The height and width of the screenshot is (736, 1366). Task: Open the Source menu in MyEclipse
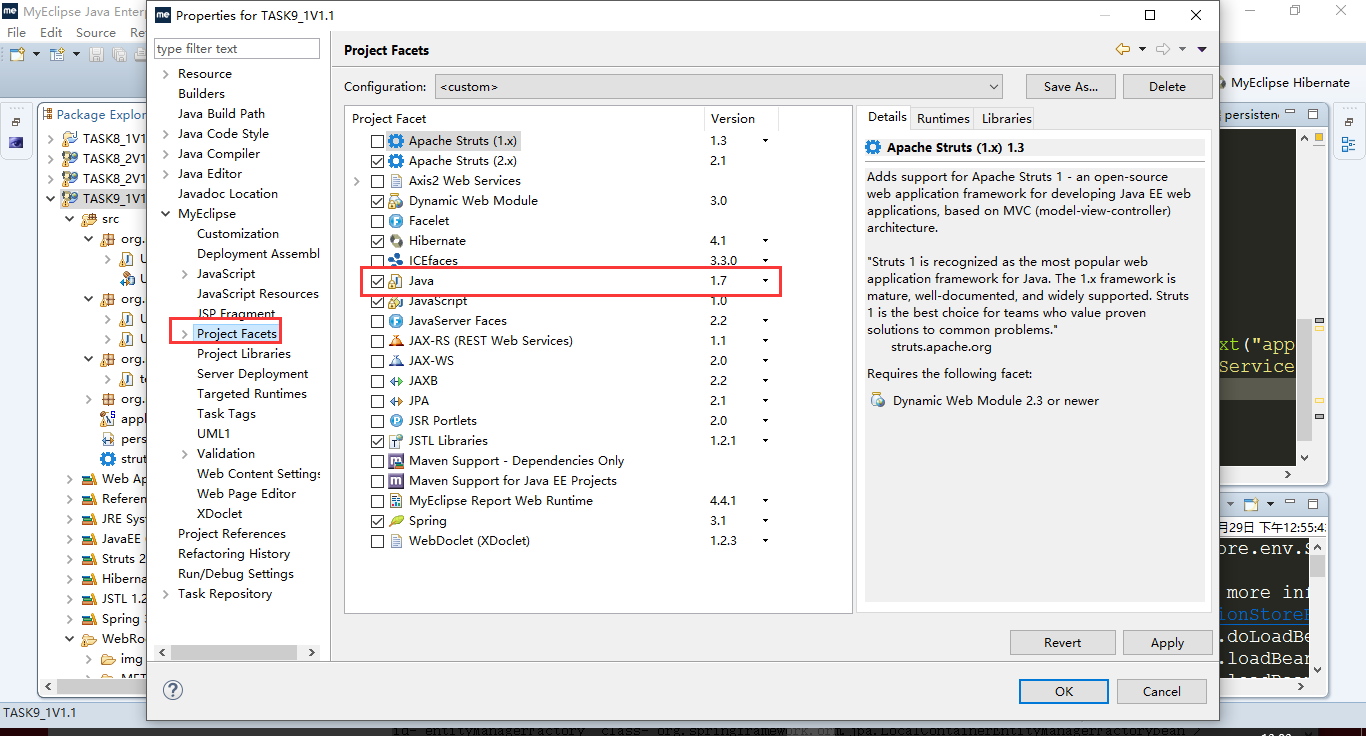96,32
